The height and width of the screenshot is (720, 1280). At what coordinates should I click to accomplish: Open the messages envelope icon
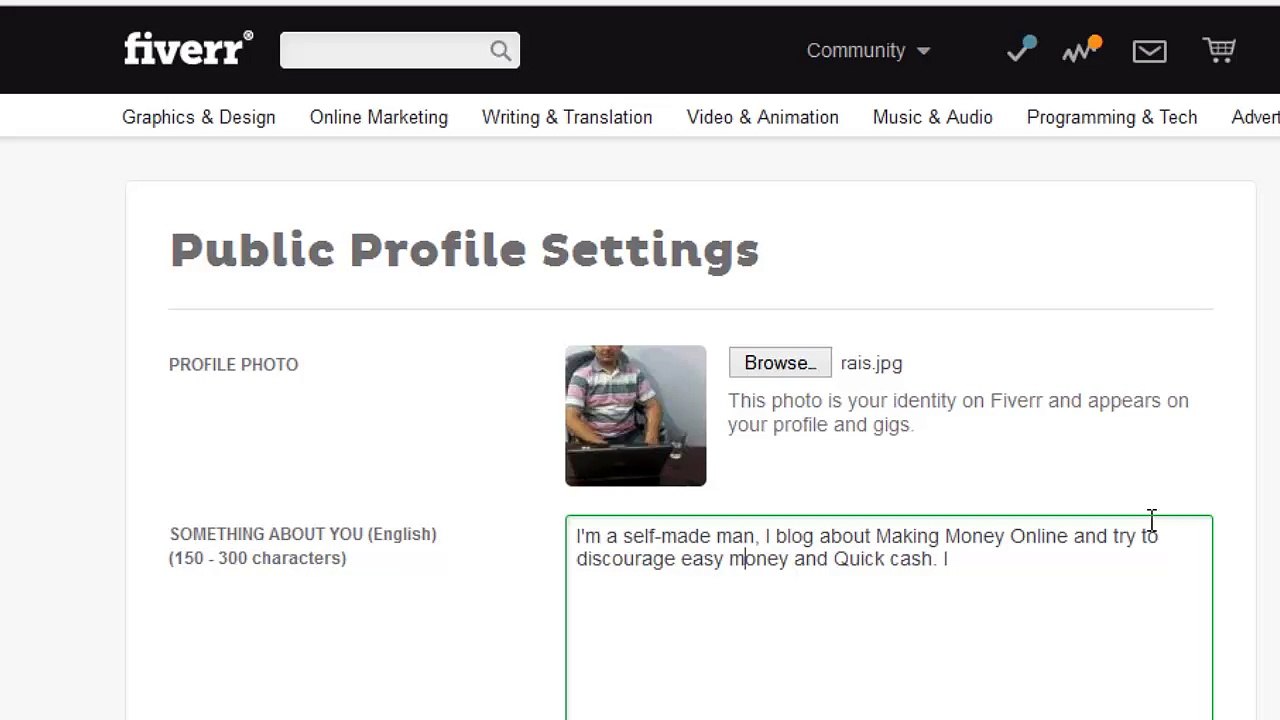(x=1149, y=51)
